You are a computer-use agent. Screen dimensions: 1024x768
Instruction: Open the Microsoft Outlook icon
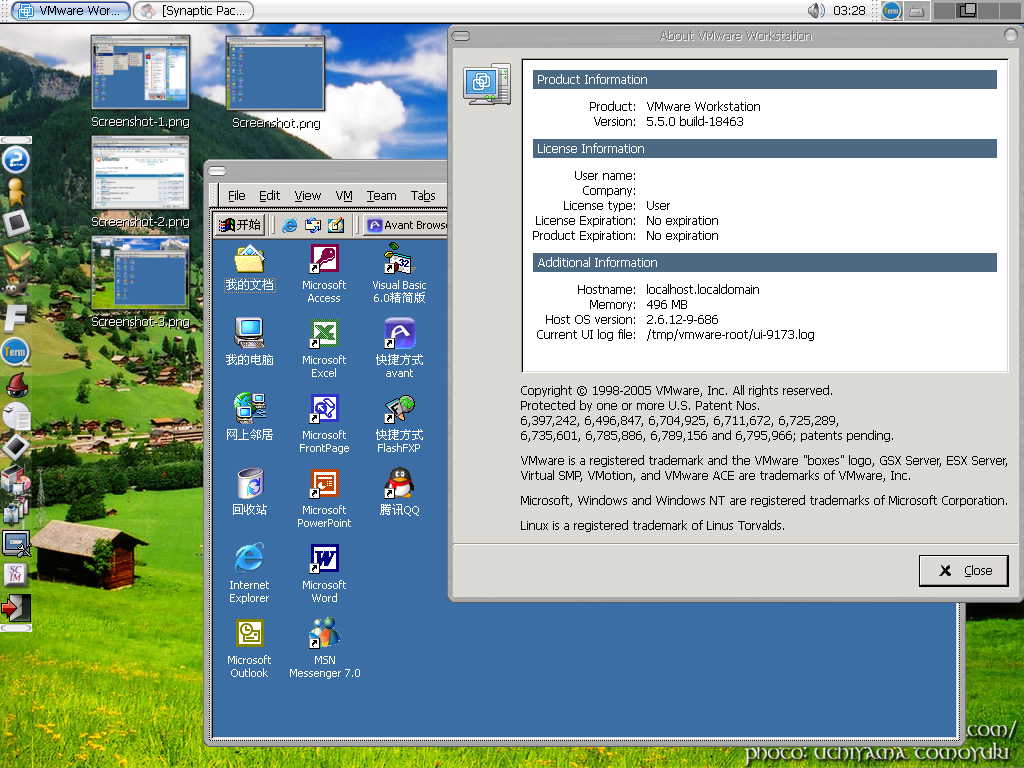tap(249, 648)
